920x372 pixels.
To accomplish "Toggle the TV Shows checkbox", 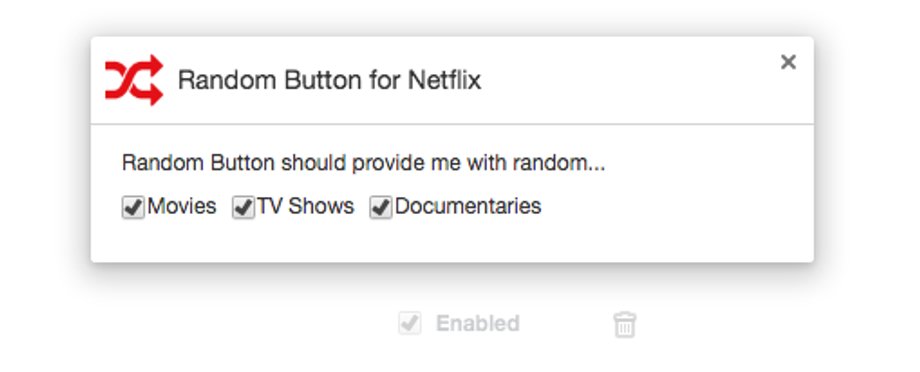I will [x=243, y=207].
